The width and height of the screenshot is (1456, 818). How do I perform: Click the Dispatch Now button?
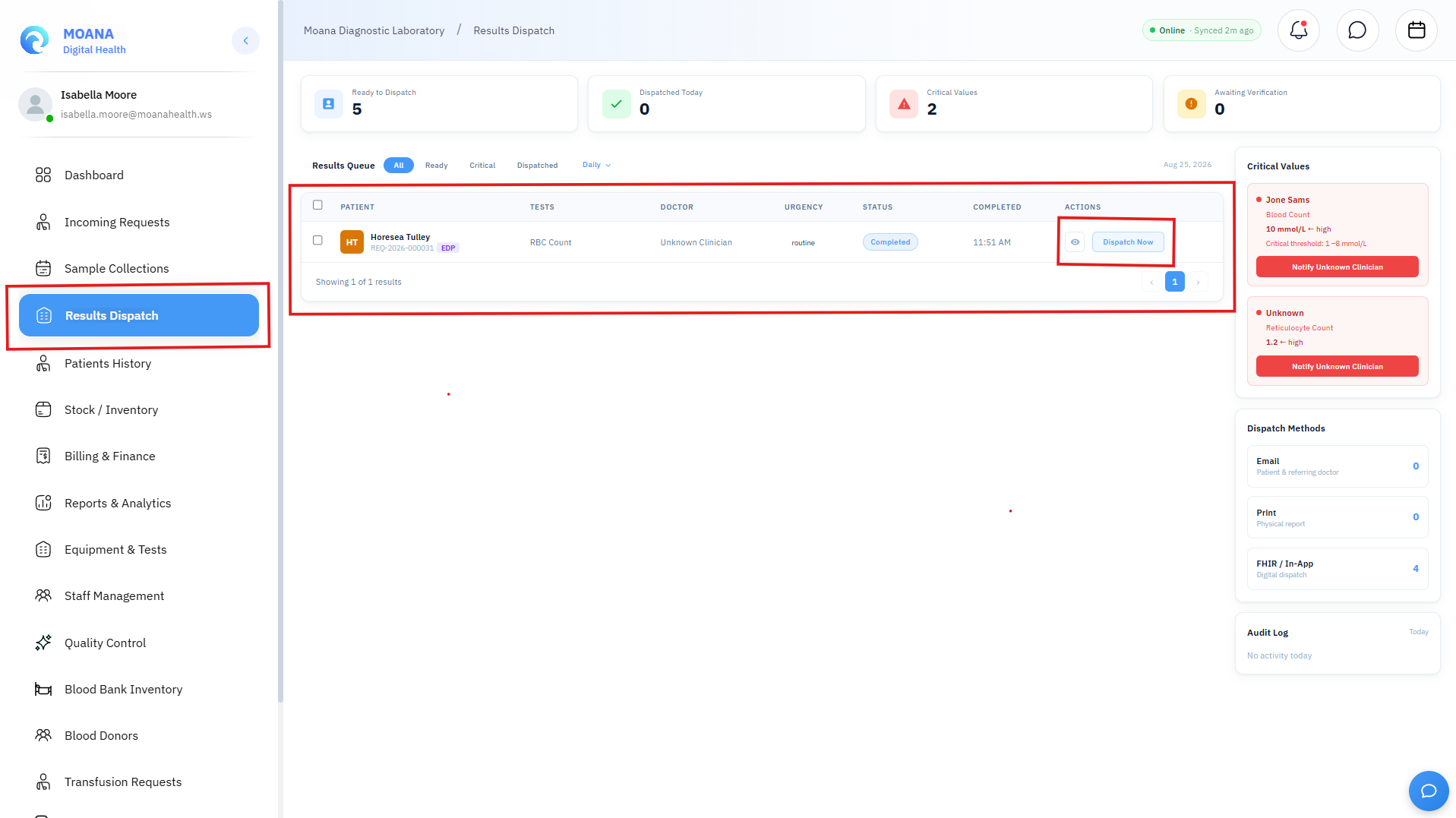(x=1128, y=242)
